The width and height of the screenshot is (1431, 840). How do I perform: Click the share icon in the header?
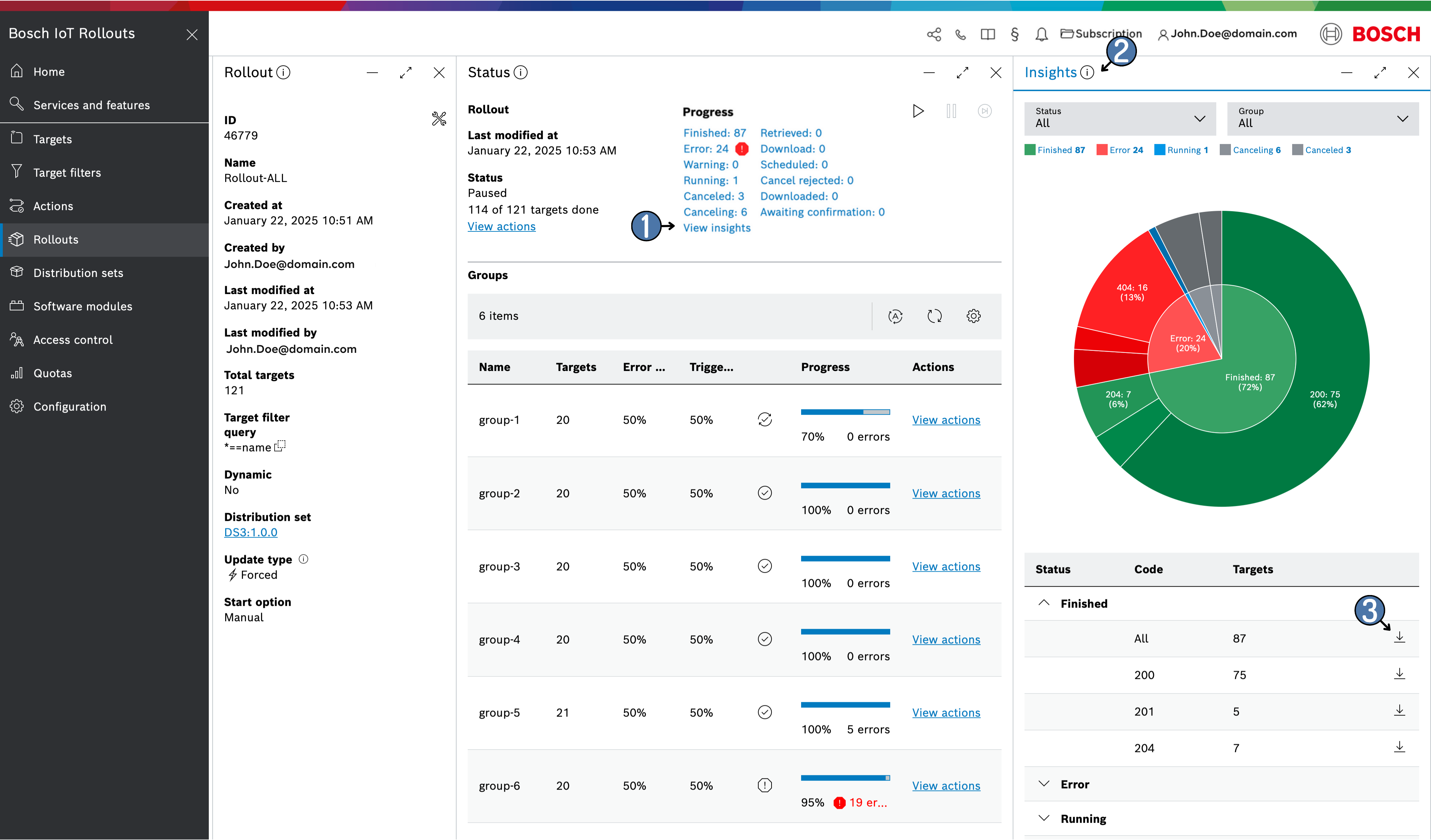point(934,35)
